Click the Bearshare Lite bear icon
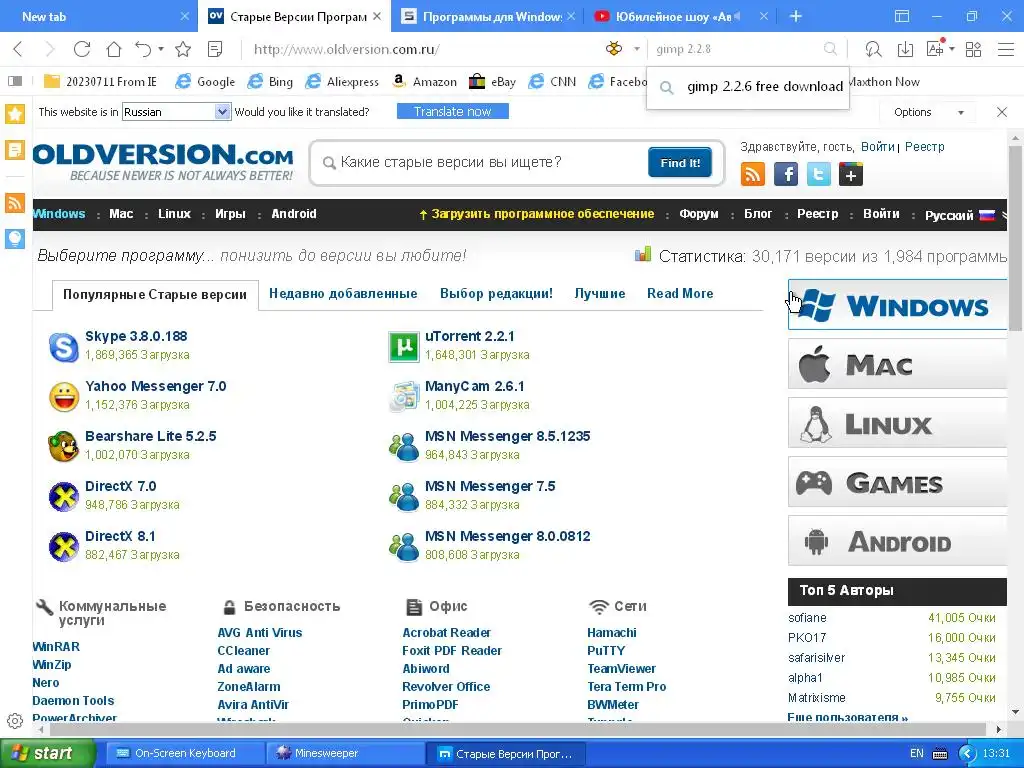 [x=63, y=447]
